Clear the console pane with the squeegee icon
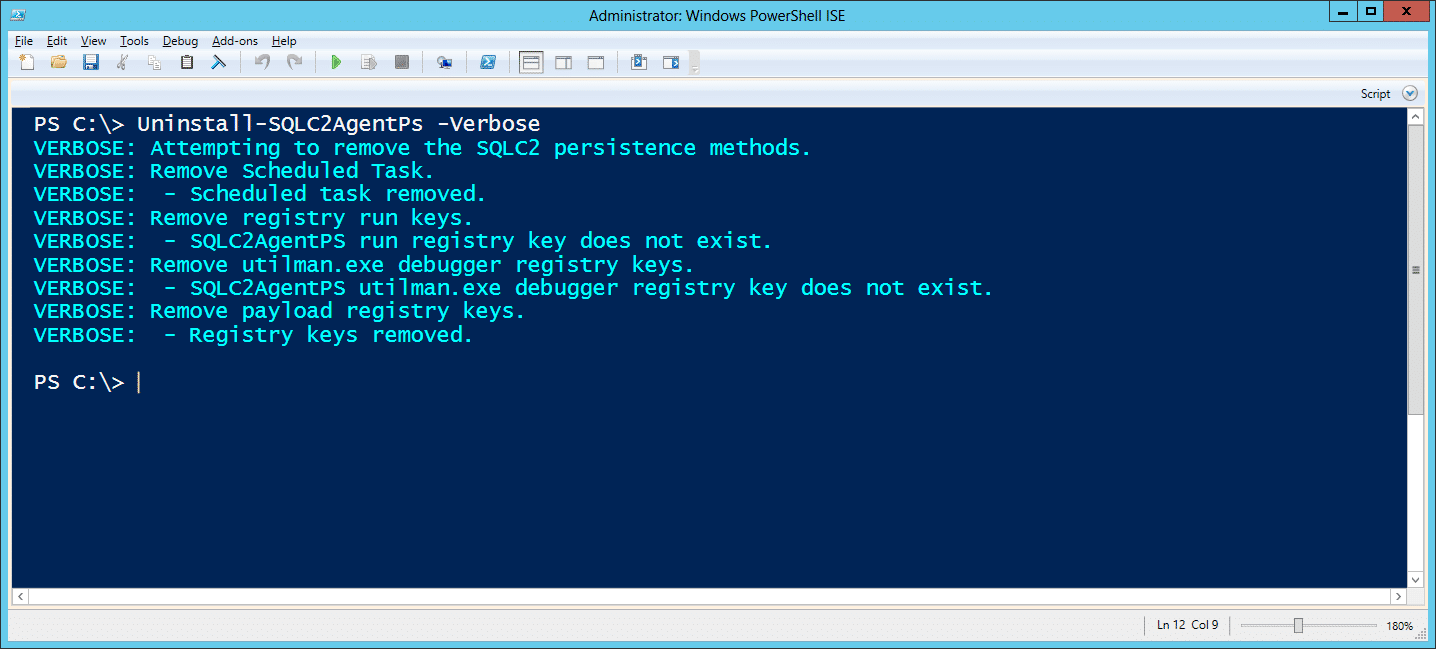 click(x=218, y=63)
